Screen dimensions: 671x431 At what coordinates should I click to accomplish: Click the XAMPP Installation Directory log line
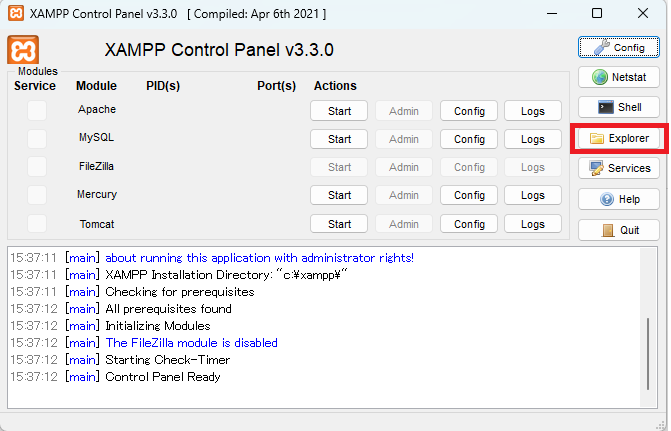click(226, 275)
